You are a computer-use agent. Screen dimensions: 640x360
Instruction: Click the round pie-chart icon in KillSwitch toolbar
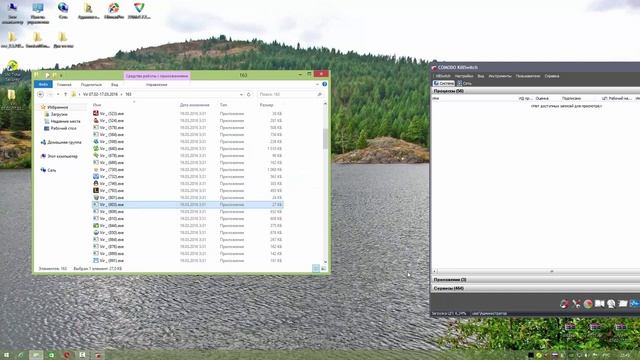click(588, 303)
